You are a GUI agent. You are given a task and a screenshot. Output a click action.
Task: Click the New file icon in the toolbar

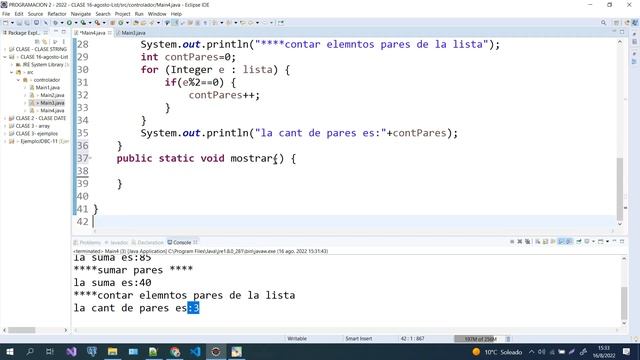point(5,23)
